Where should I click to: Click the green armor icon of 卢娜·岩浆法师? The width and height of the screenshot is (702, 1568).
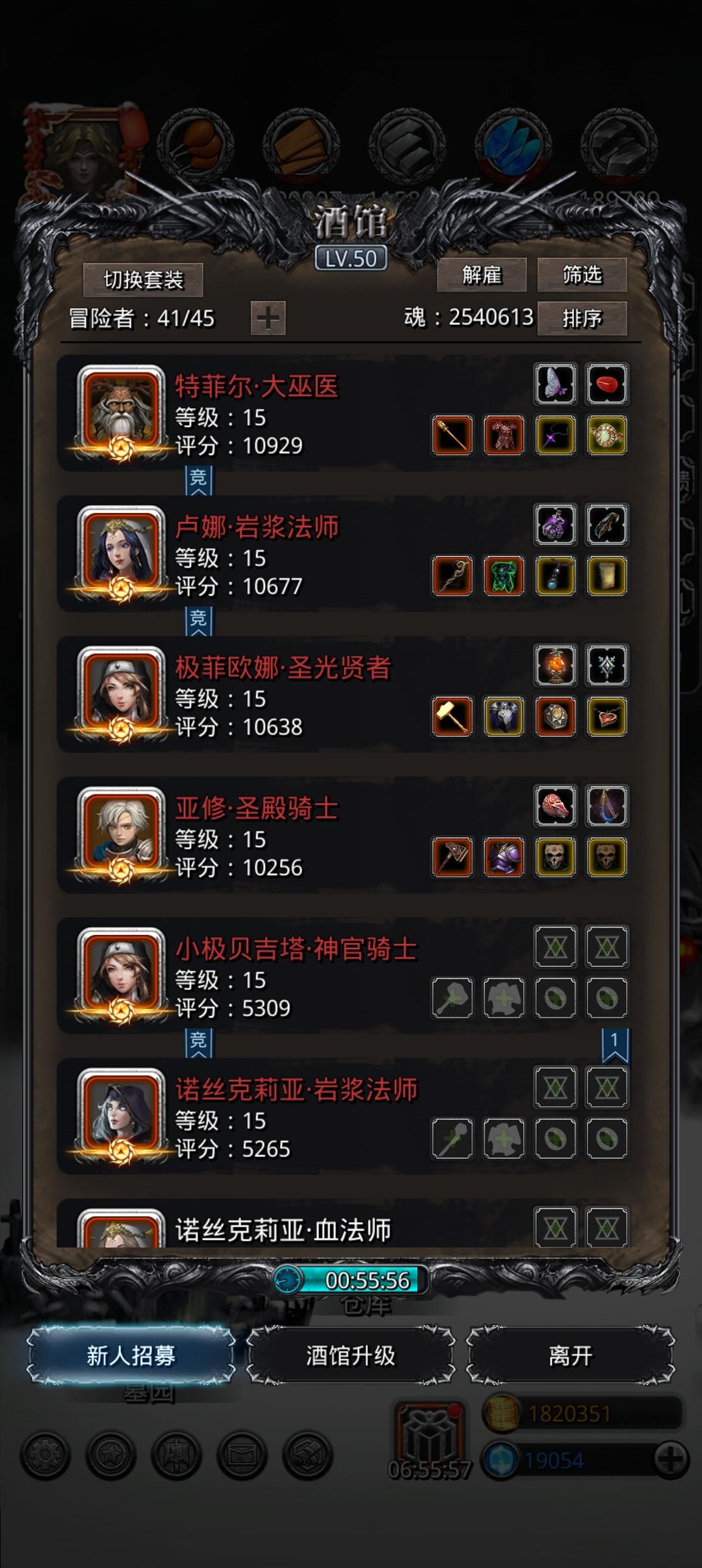[504, 576]
